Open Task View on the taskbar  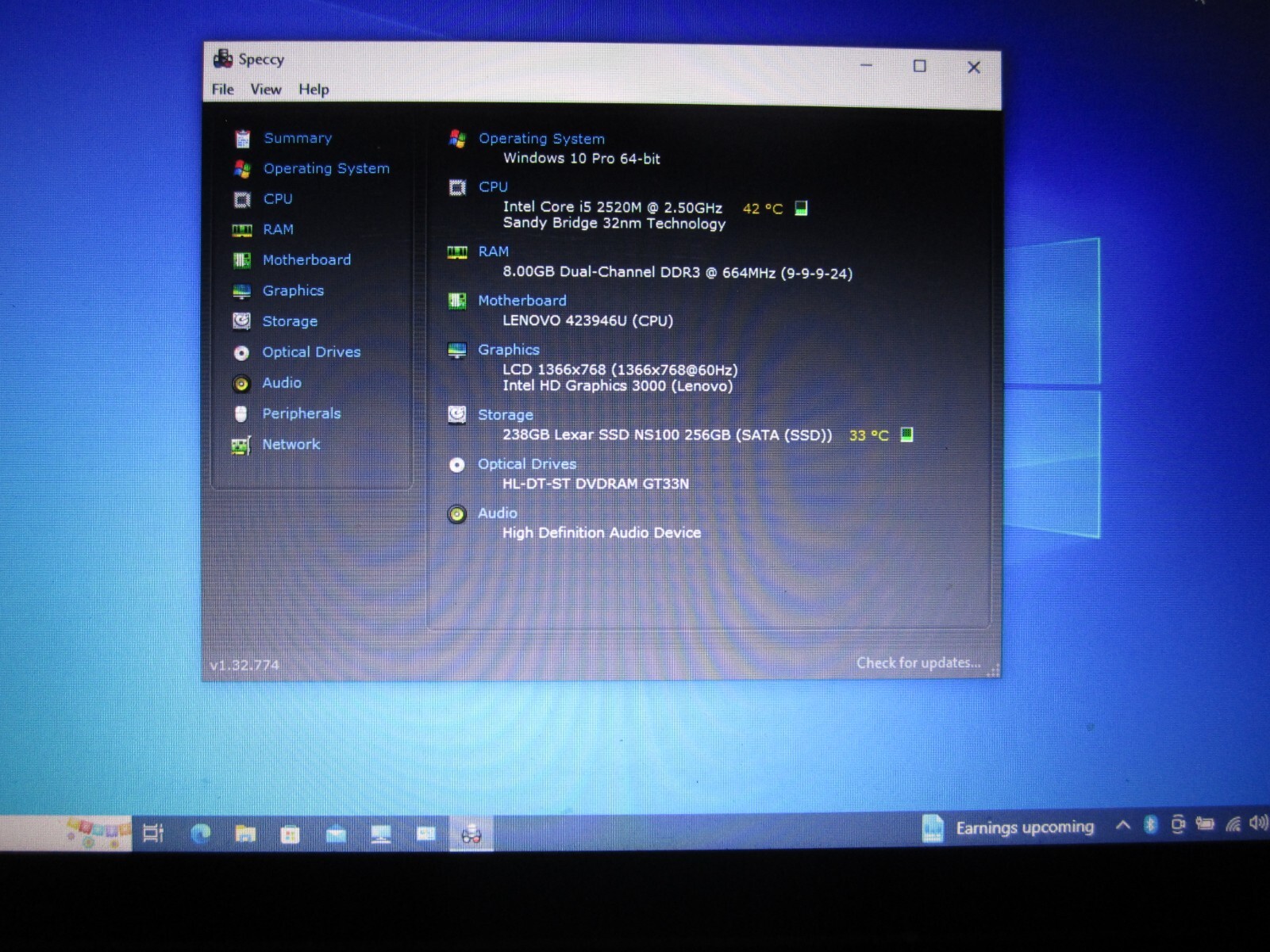click(x=153, y=833)
